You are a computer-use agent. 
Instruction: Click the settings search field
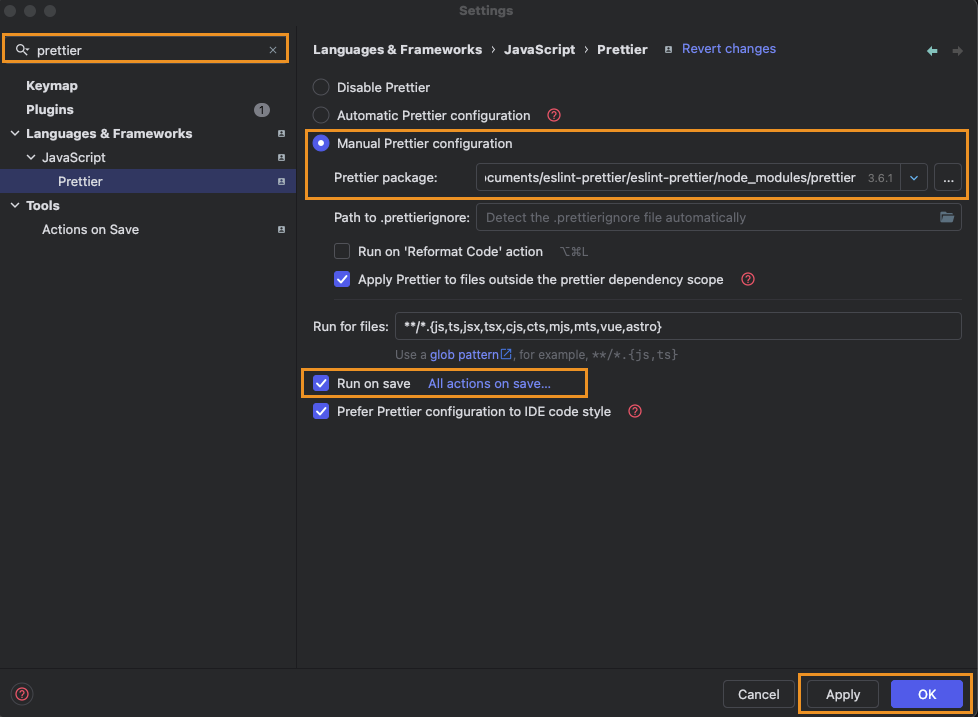(146, 49)
